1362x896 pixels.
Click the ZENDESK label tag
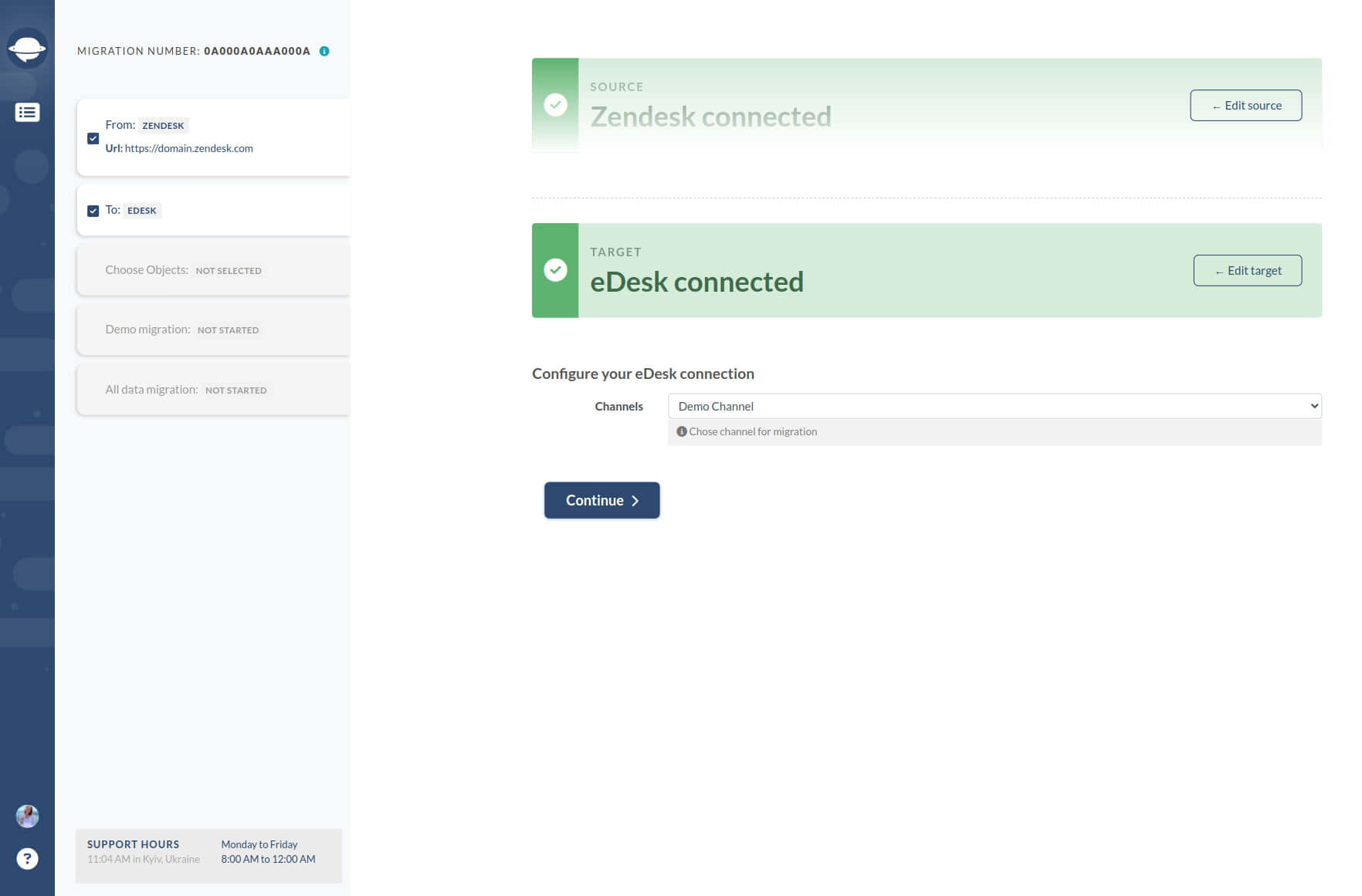[x=163, y=125]
